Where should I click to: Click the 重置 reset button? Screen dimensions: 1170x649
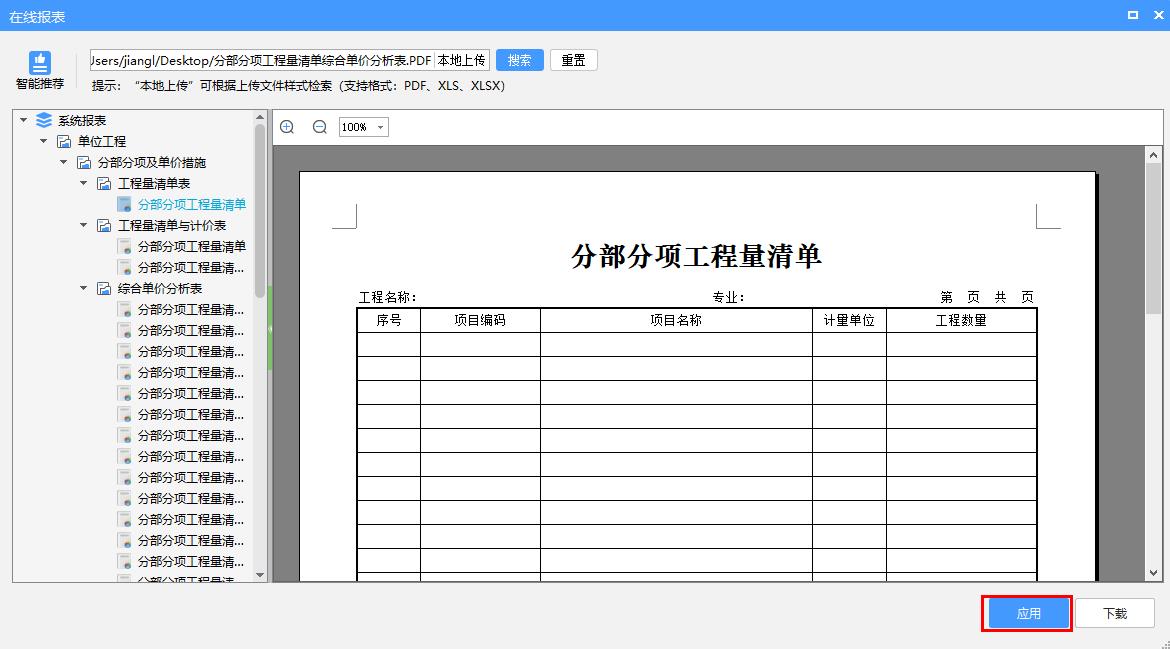573,60
